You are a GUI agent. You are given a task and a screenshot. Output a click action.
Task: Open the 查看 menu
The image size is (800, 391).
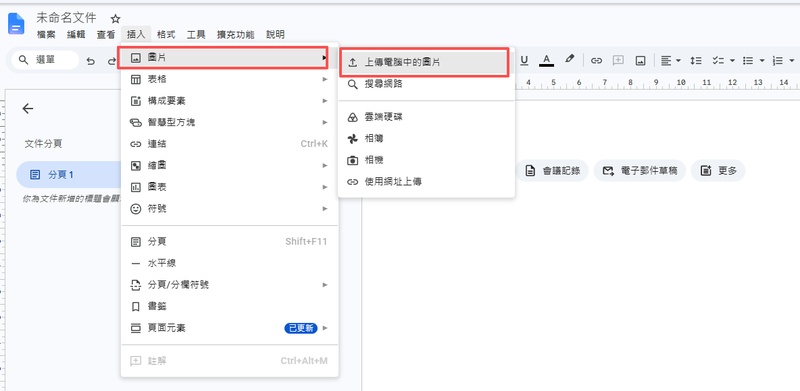point(106,35)
